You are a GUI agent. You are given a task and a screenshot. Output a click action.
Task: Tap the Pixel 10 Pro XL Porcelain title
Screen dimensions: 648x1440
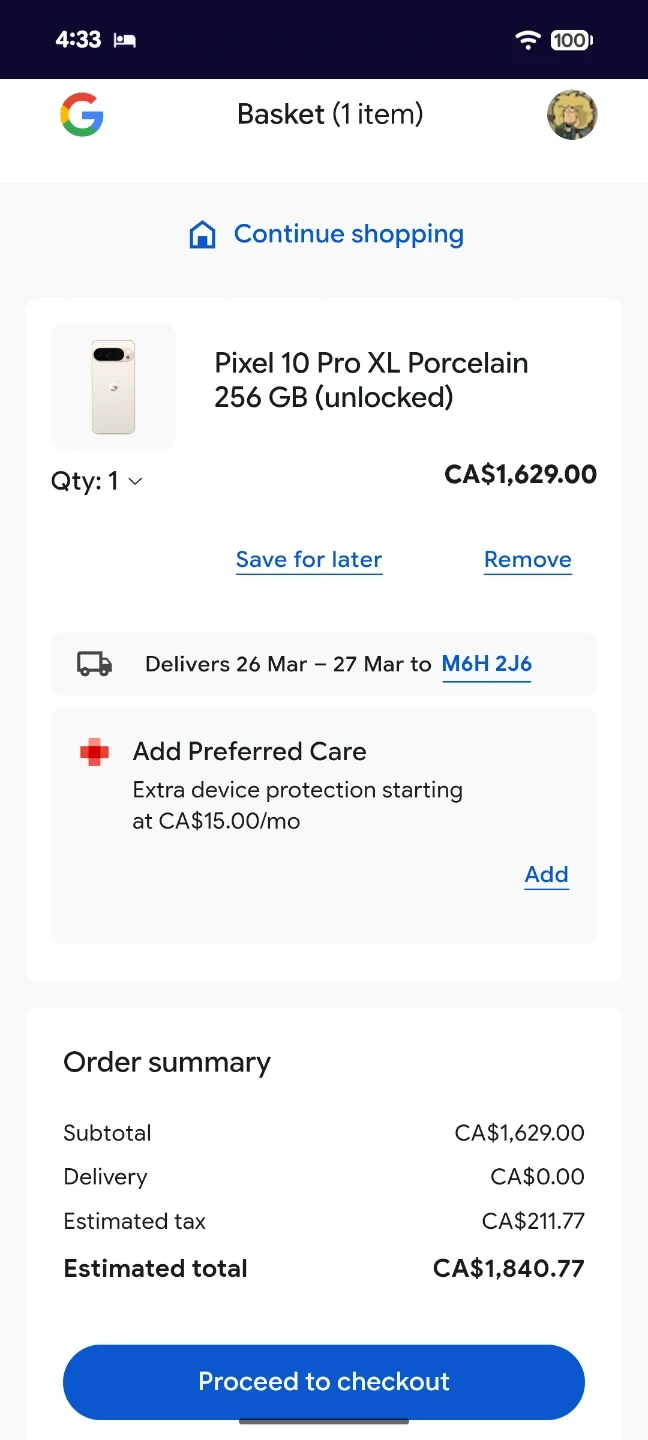click(371, 380)
